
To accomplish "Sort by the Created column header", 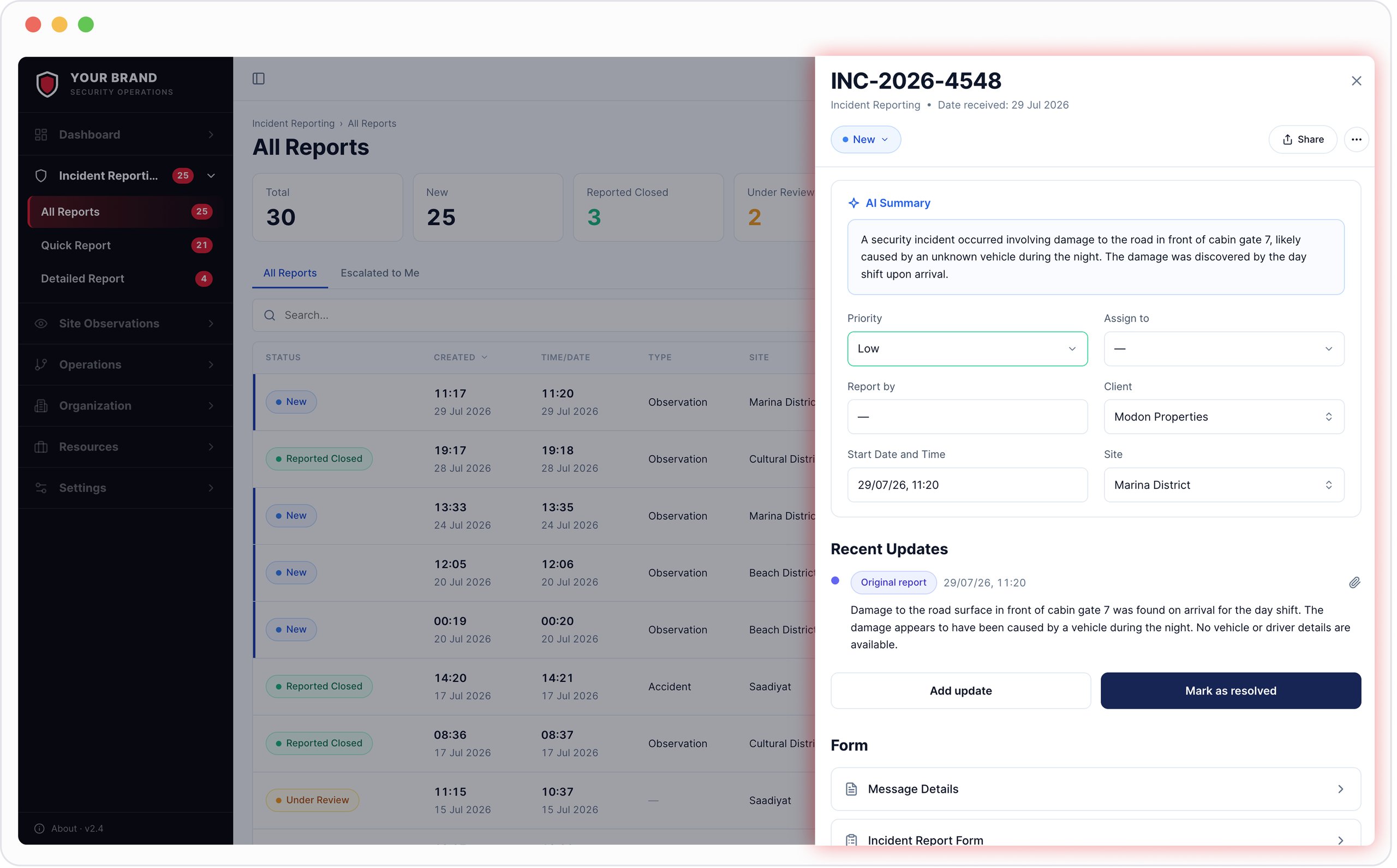I will 461,358.
